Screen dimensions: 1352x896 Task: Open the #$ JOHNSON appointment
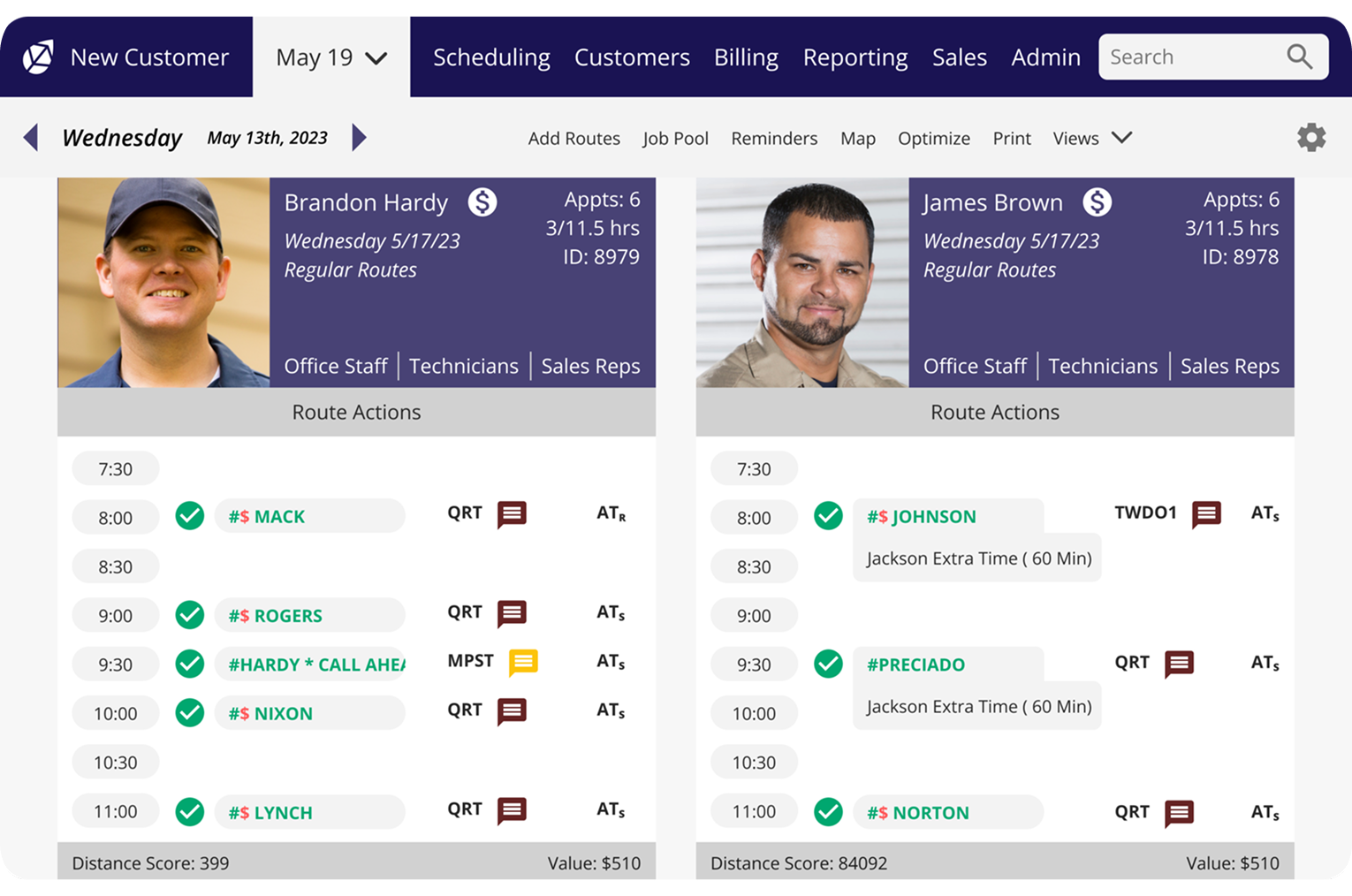[x=948, y=516]
